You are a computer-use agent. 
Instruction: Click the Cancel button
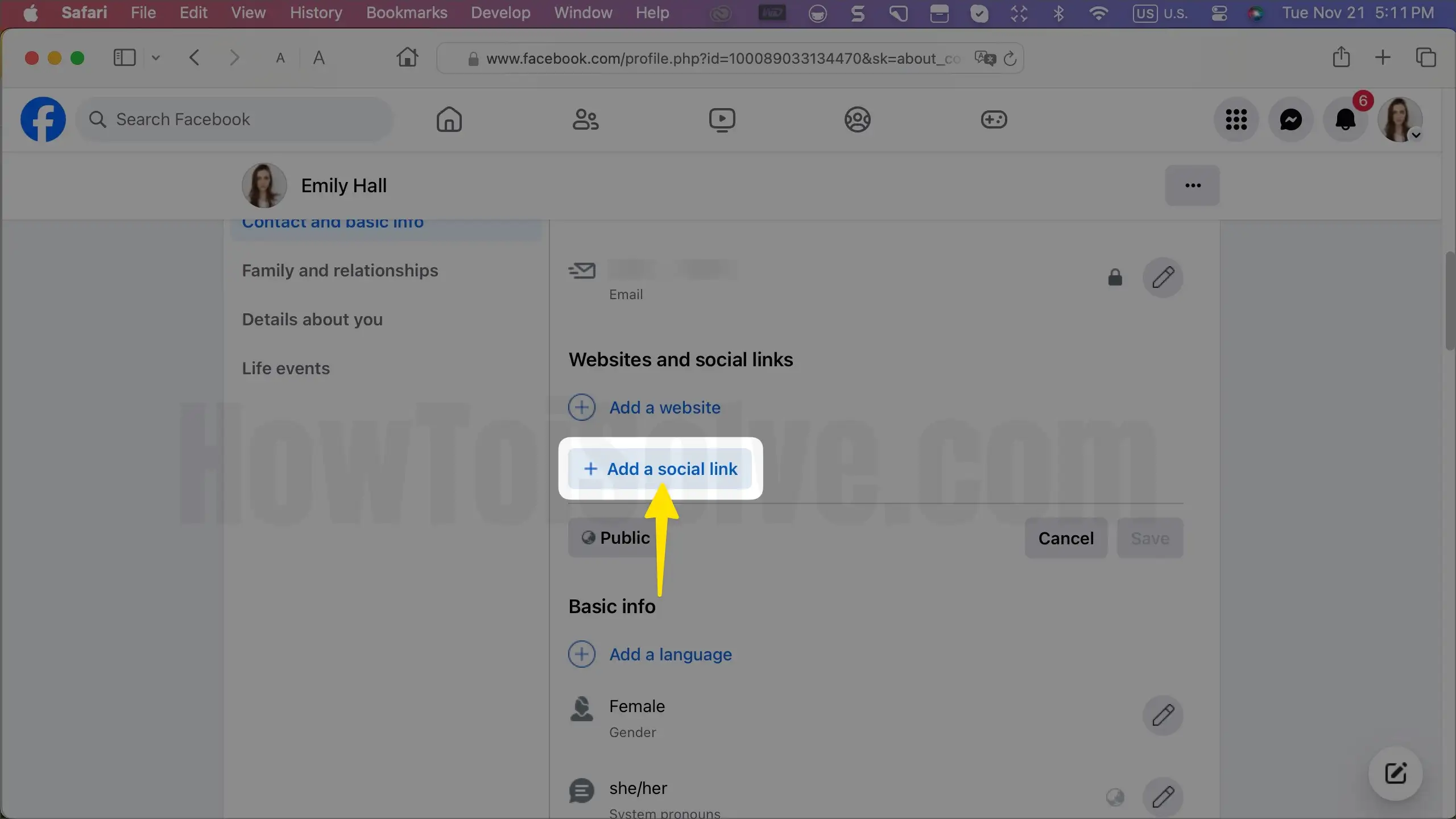coord(1065,537)
